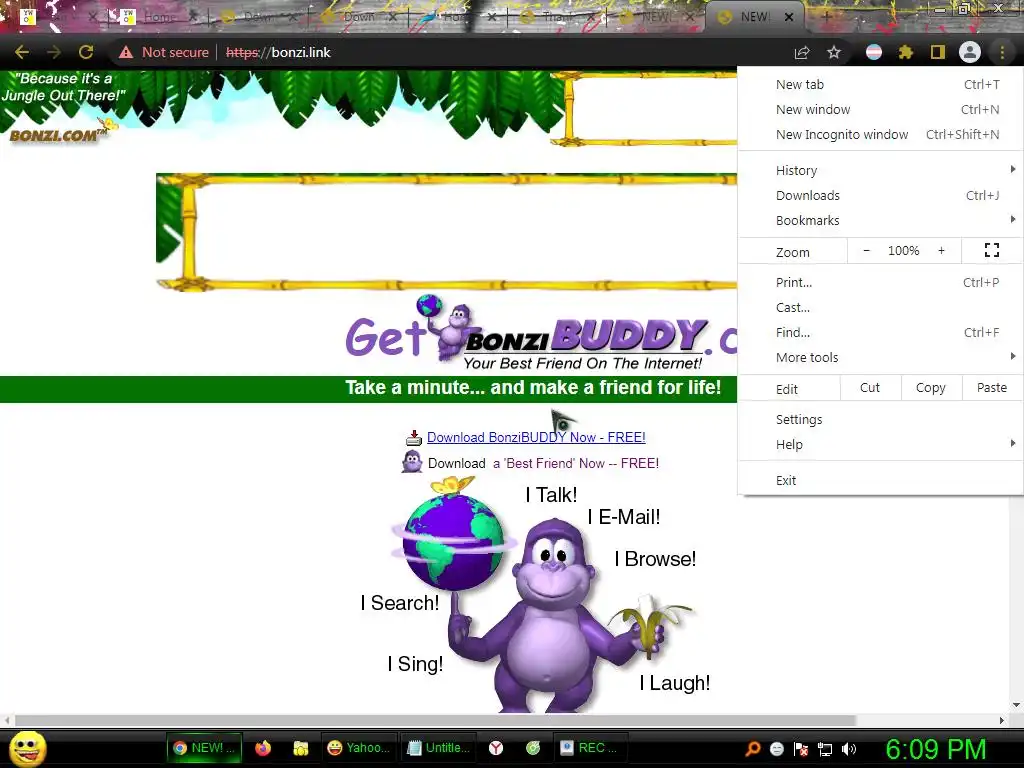Open a New Incognito window
This screenshot has height=768, width=1024.
coord(881,135)
